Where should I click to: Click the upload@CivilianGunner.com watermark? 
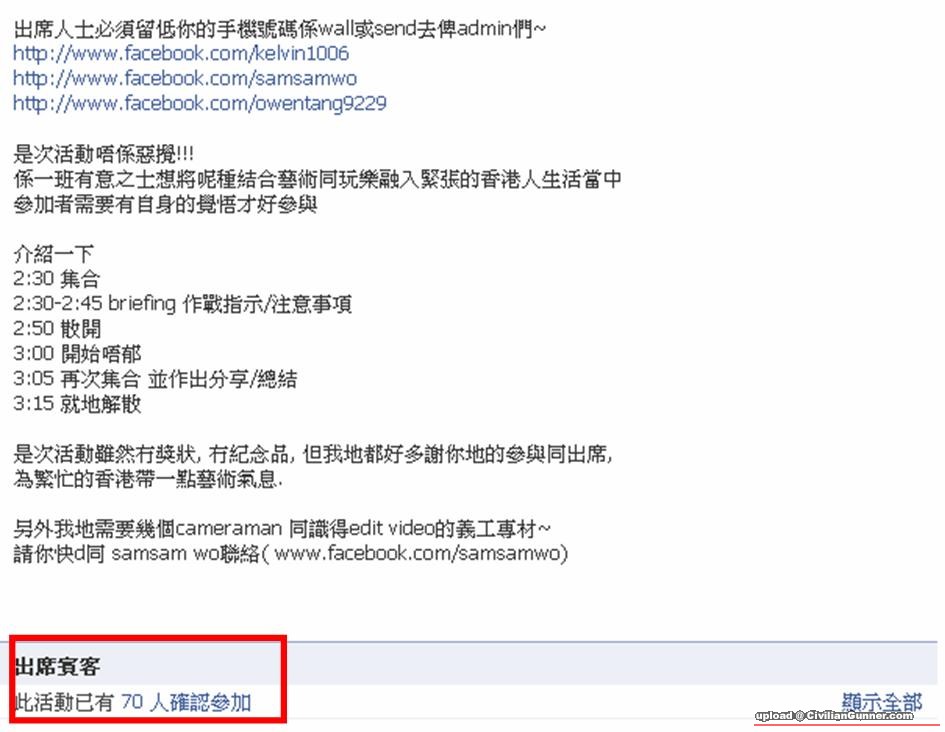tap(834, 716)
